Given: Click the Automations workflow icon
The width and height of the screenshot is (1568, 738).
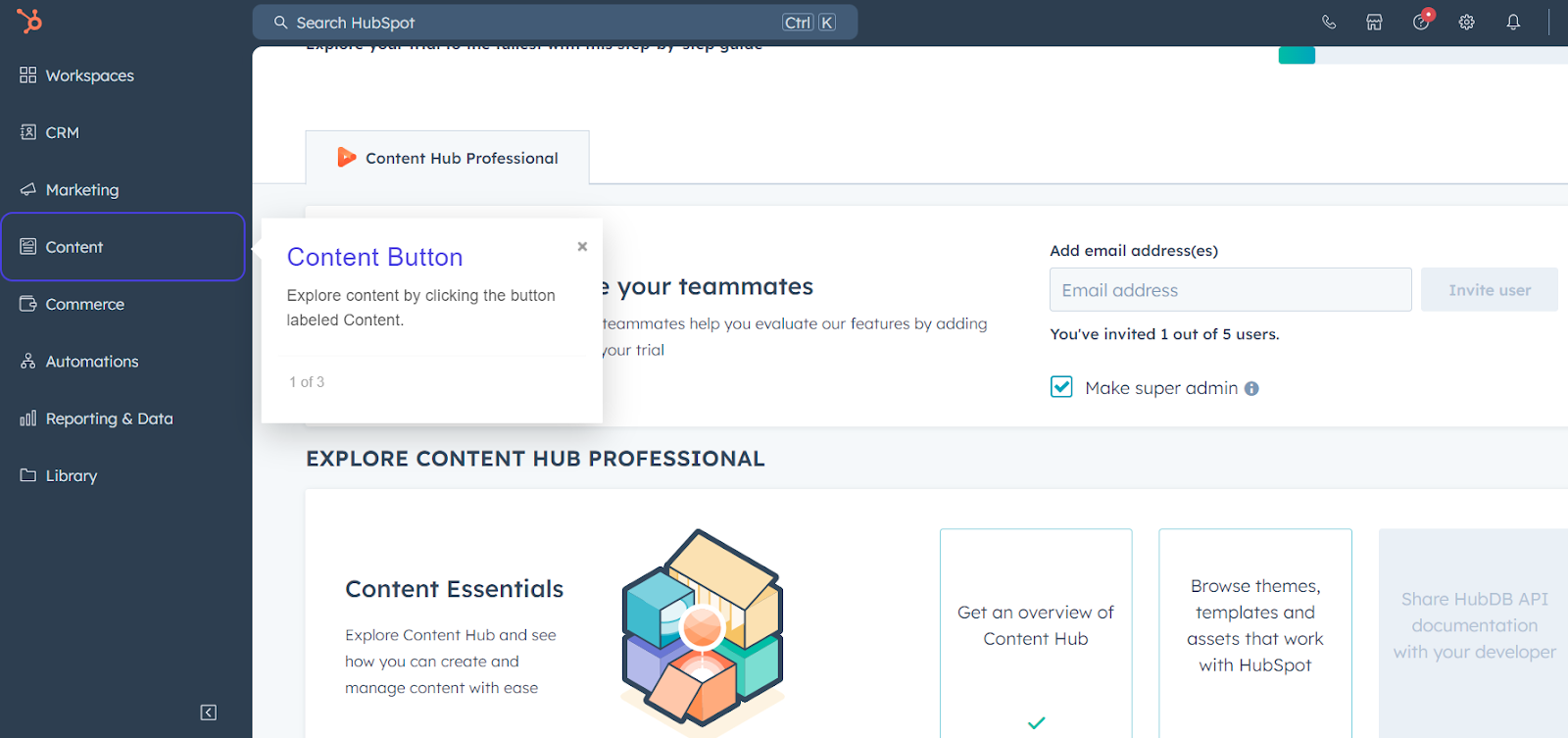Looking at the screenshot, I should click(27, 361).
